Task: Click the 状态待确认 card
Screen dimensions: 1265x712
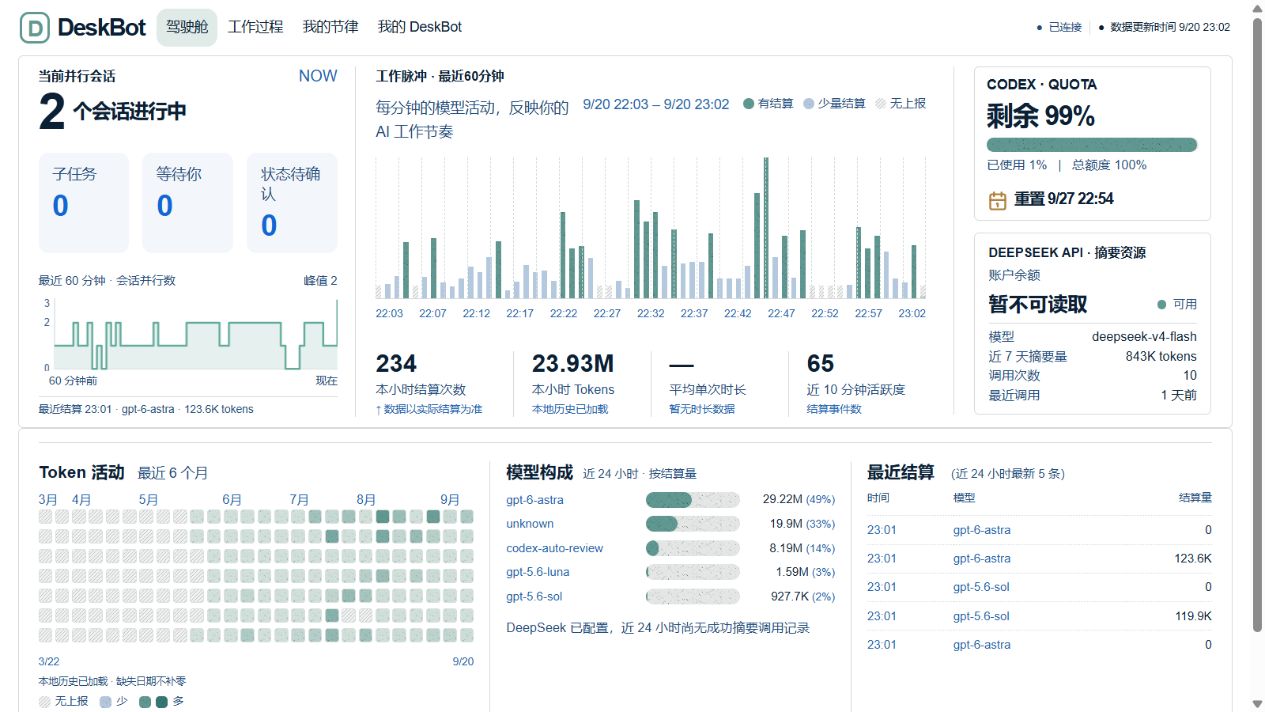Action: pyautogui.click(x=292, y=202)
